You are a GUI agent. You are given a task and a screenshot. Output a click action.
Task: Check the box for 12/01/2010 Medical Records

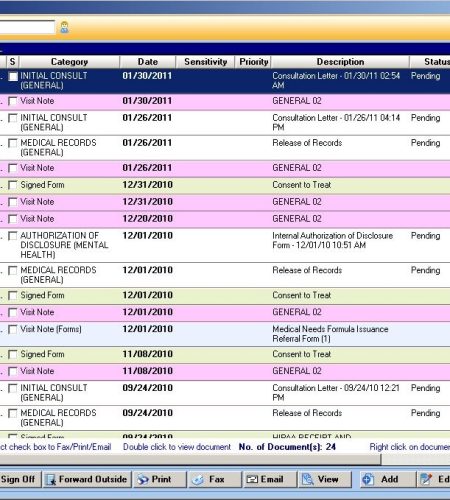[x=13, y=270]
